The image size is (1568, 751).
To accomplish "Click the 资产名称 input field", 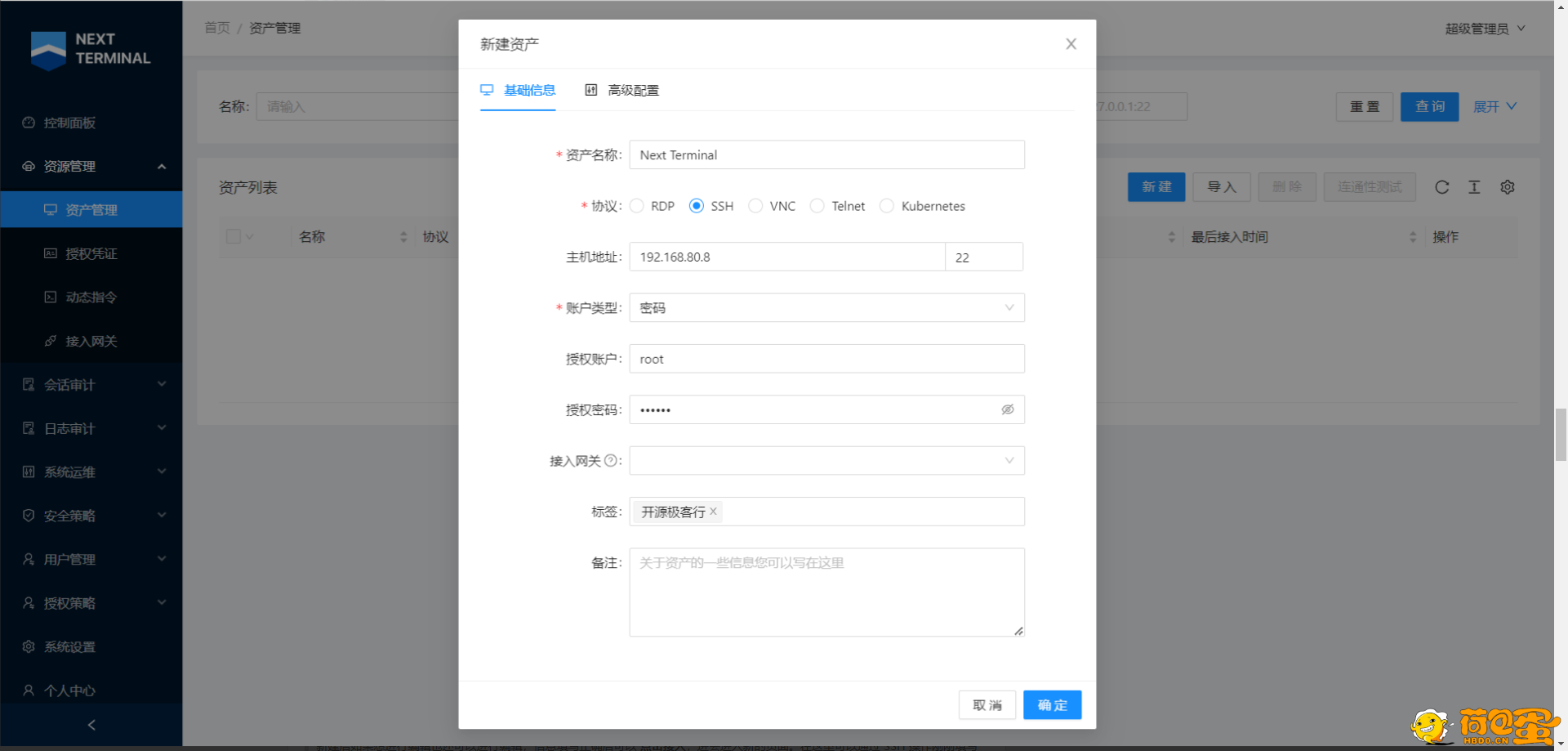I will 826,155.
